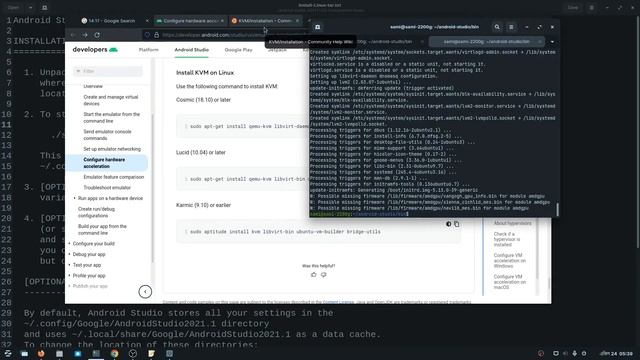Switch to the Google Search browser tab

tap(111, 21)
